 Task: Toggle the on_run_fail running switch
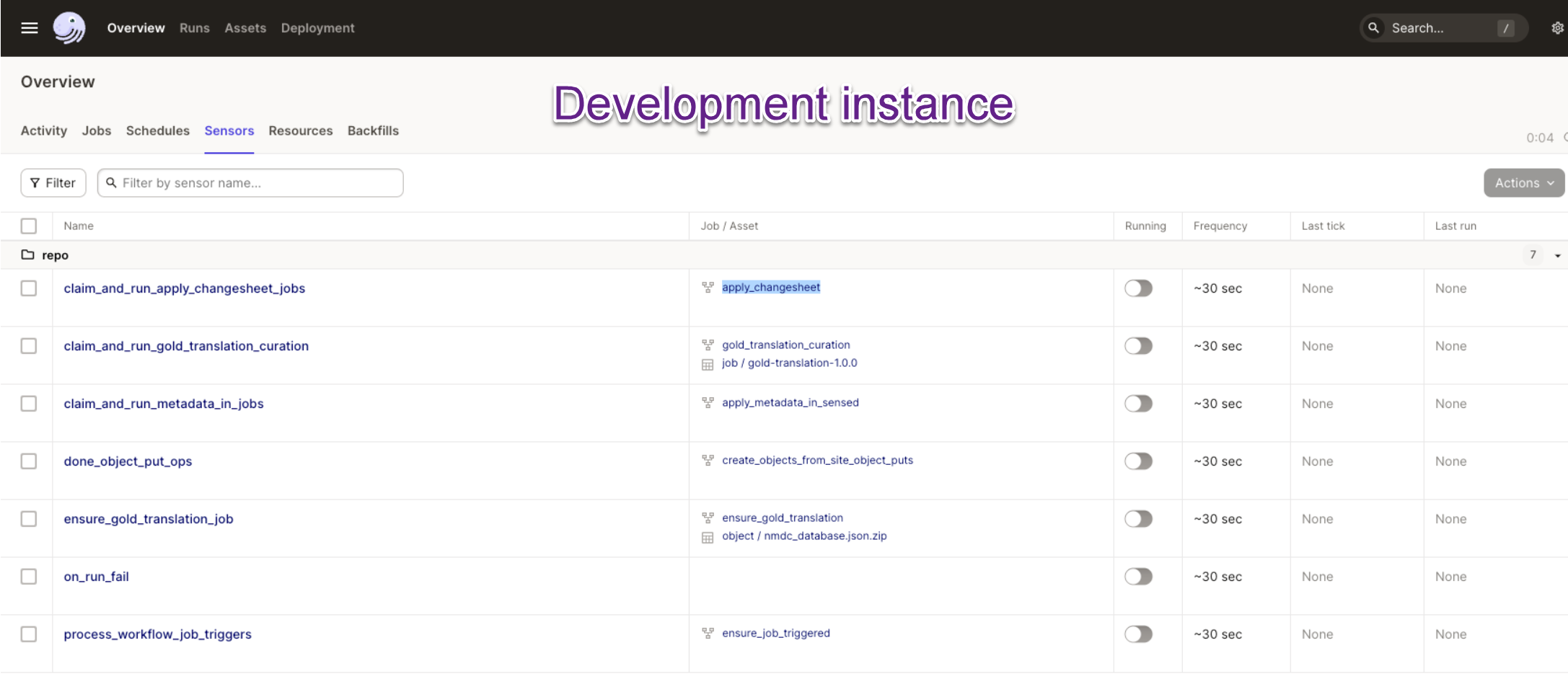[x=1138, y=576]
